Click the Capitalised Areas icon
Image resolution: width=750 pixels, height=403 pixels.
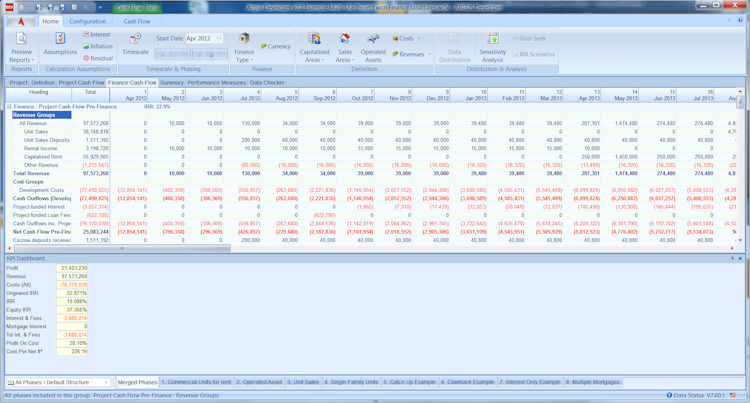[x=314, y=38]
